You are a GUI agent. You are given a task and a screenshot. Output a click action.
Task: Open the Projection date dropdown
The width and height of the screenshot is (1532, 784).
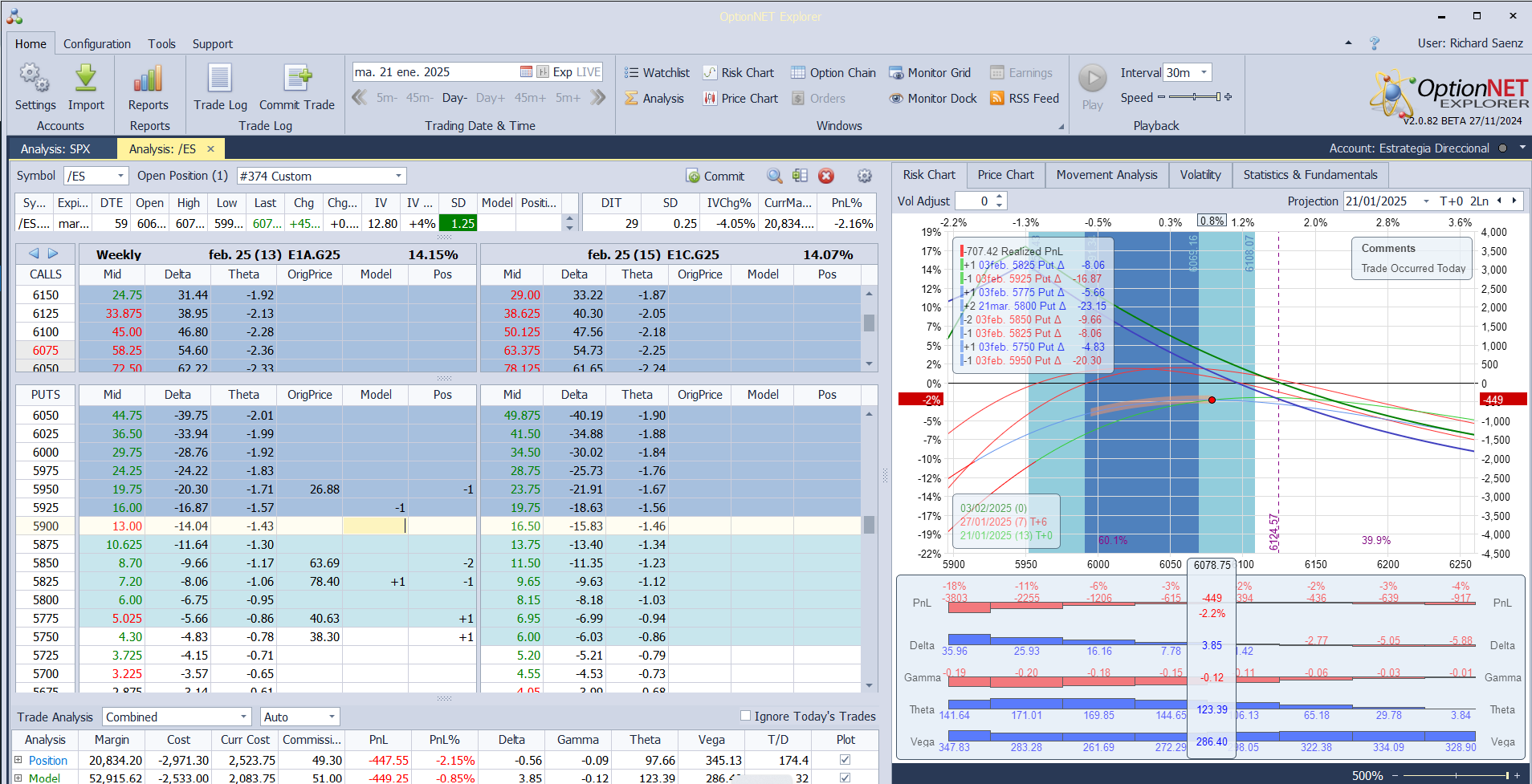(1426, 201)
